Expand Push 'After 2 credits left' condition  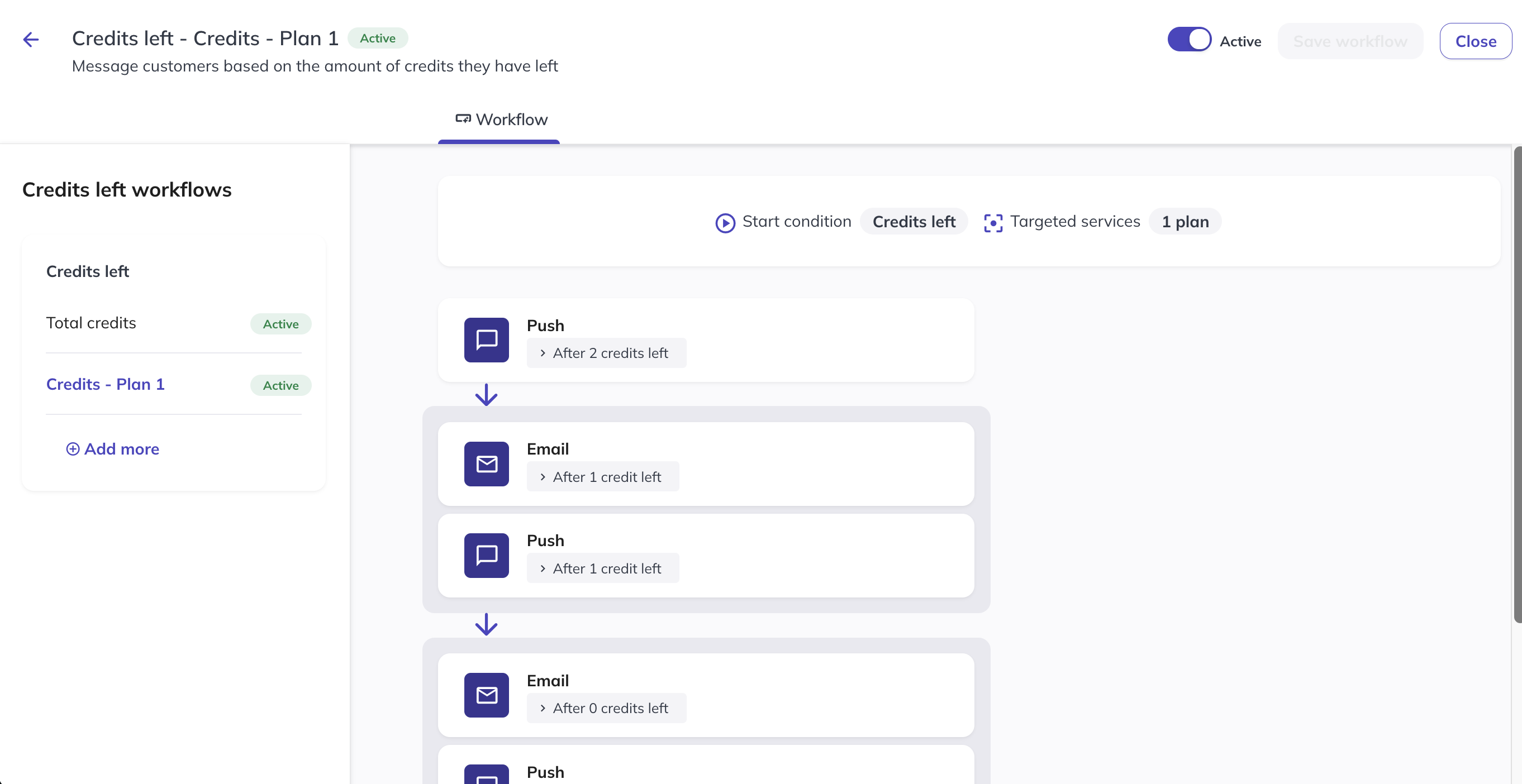click(606, 353)
